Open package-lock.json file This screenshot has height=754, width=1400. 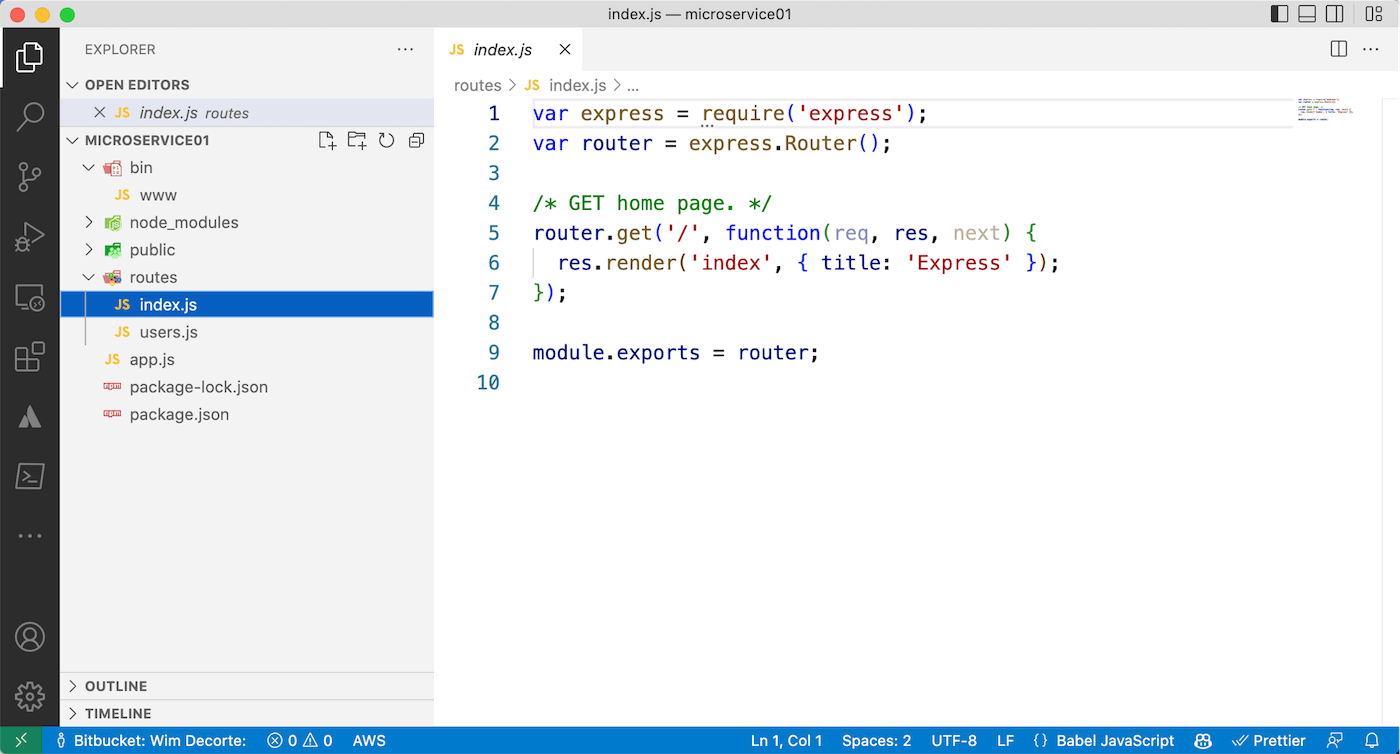247,387
